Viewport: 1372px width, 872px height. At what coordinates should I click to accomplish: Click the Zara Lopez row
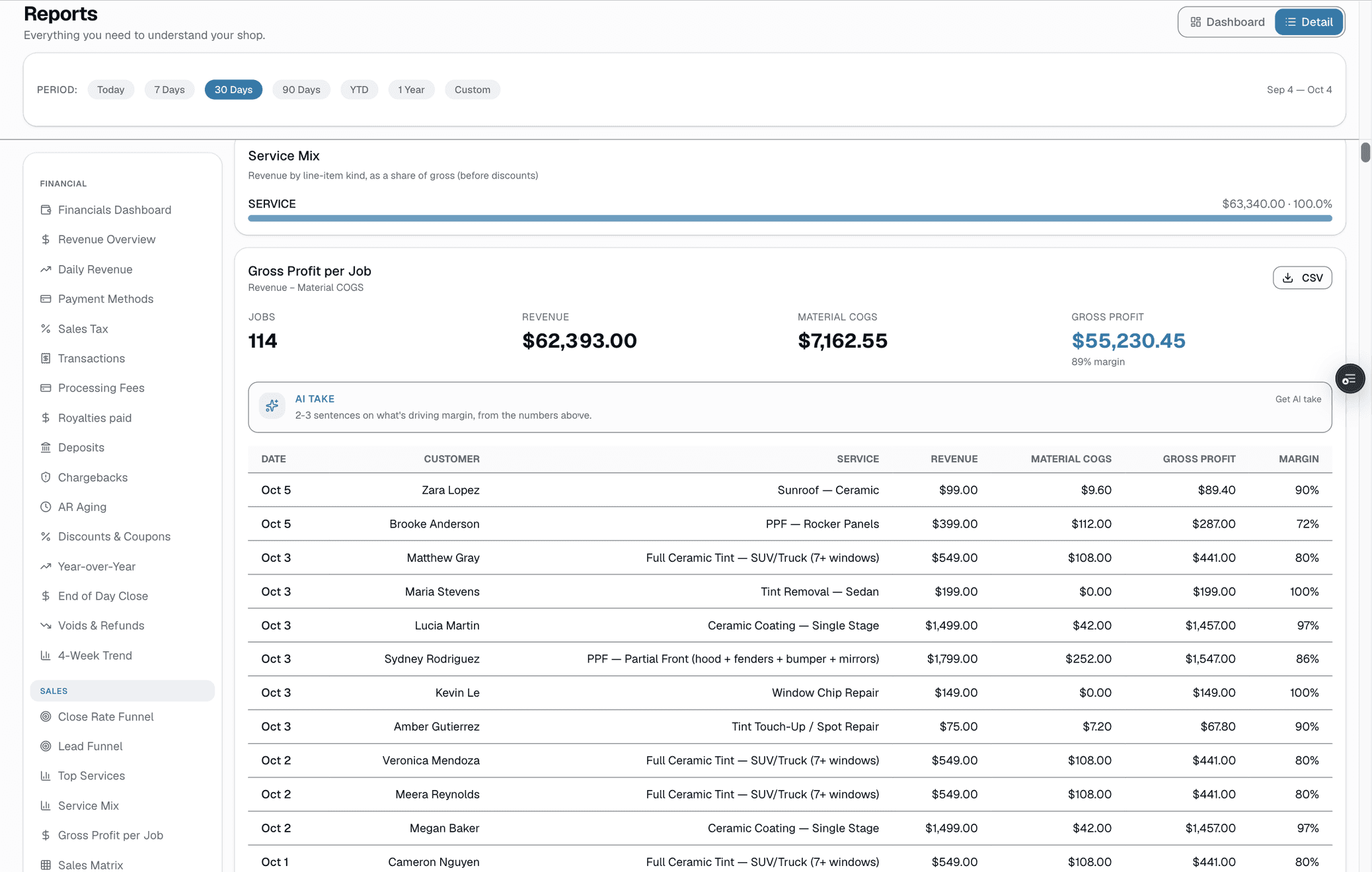point(790,490)
